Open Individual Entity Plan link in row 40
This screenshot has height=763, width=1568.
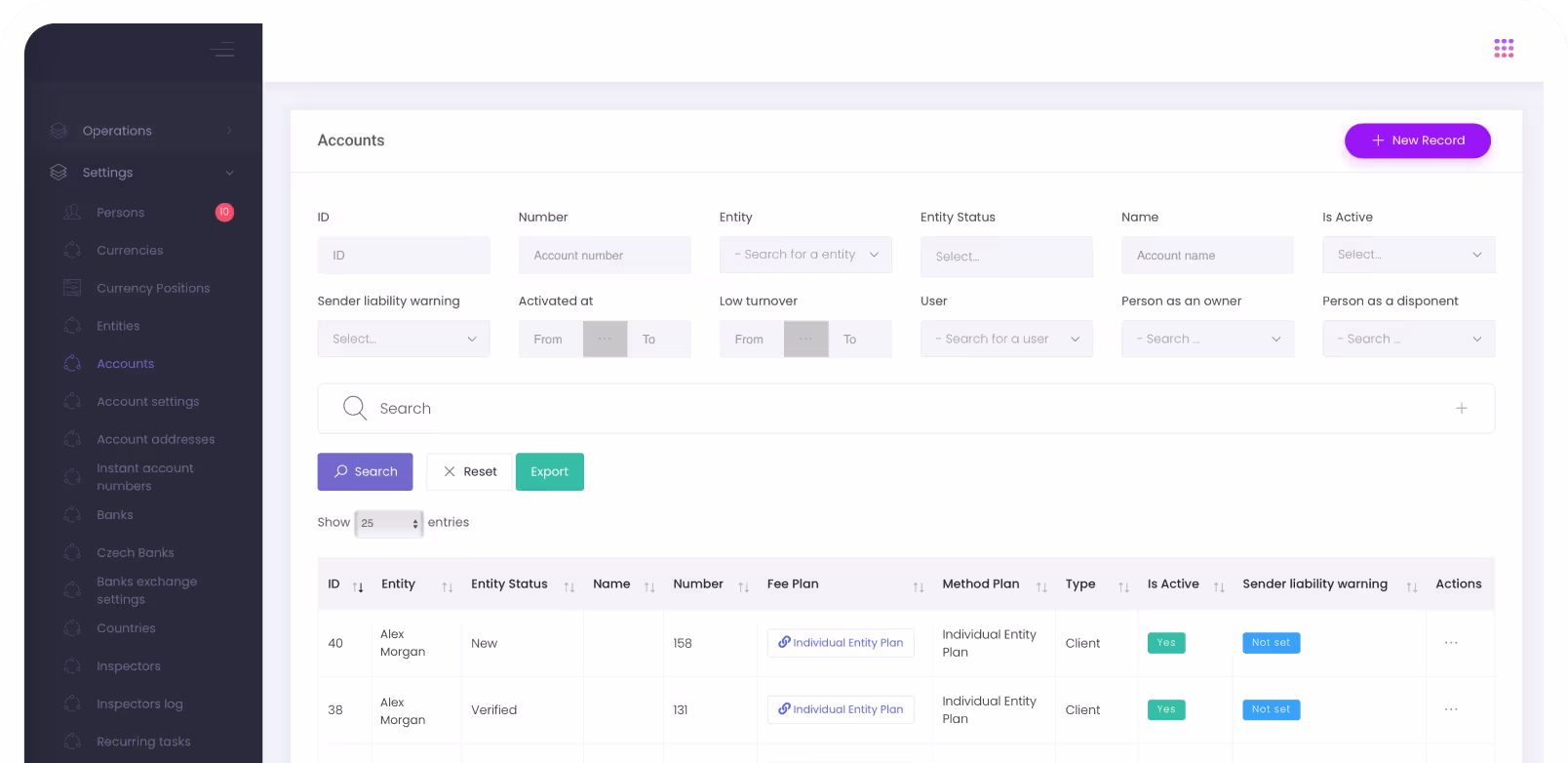pyautogui.click(x=841, y=643)
